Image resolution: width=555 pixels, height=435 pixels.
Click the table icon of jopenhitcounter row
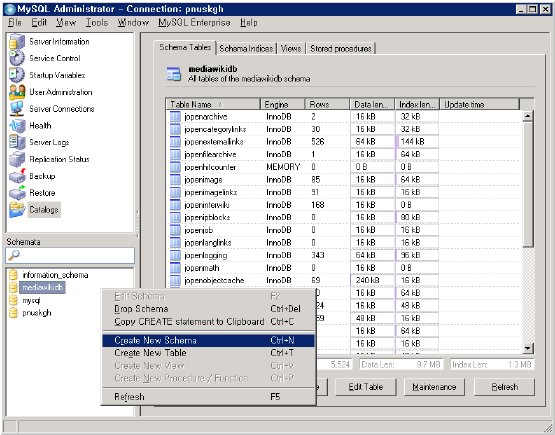(175, 167)
